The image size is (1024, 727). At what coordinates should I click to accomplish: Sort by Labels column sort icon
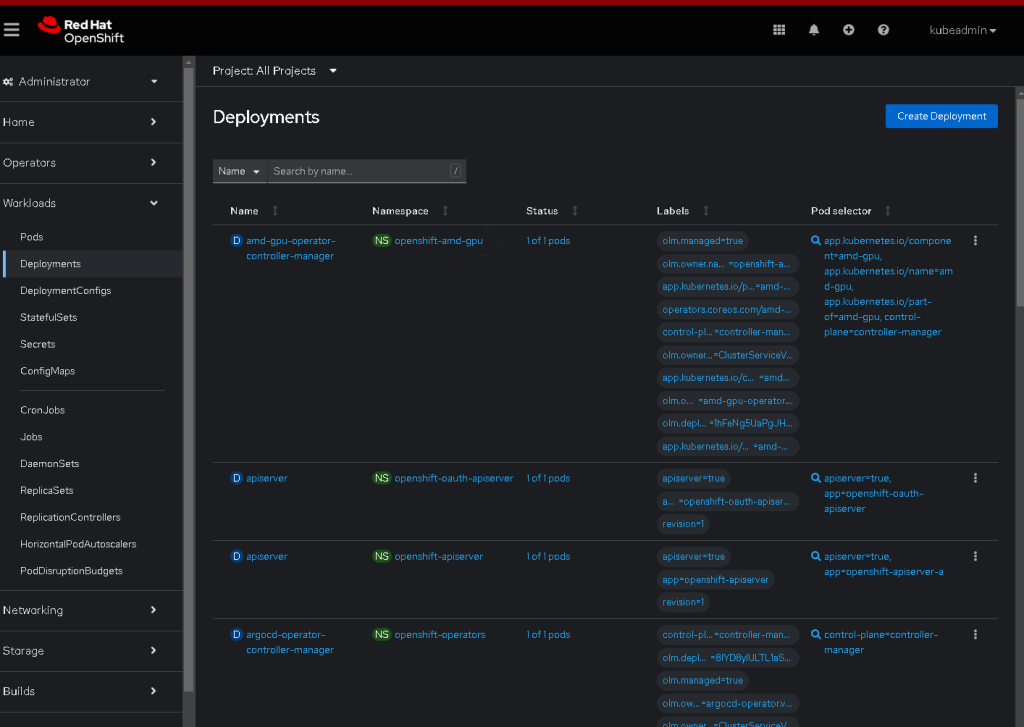pyautogui.click(x=706, y=210)
